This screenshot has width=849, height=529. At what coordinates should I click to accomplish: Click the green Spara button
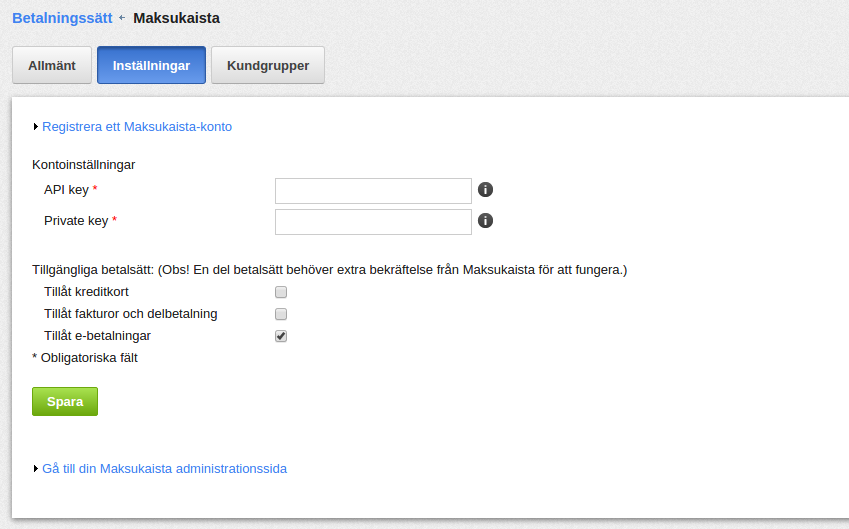pos(65,402)
